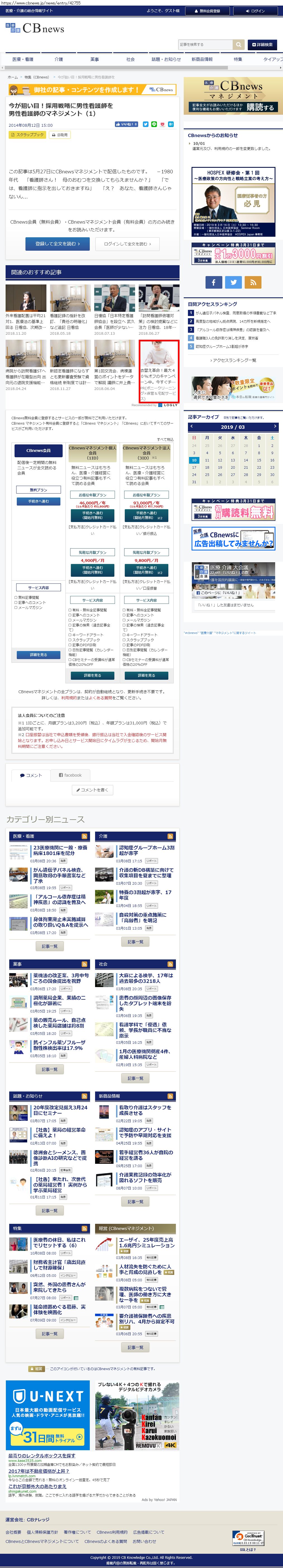The height and width of the screenshot is (1568, 283).
Task: Open HOSPEX 研修会 seminar banner
Action: (x=233, y=202)
